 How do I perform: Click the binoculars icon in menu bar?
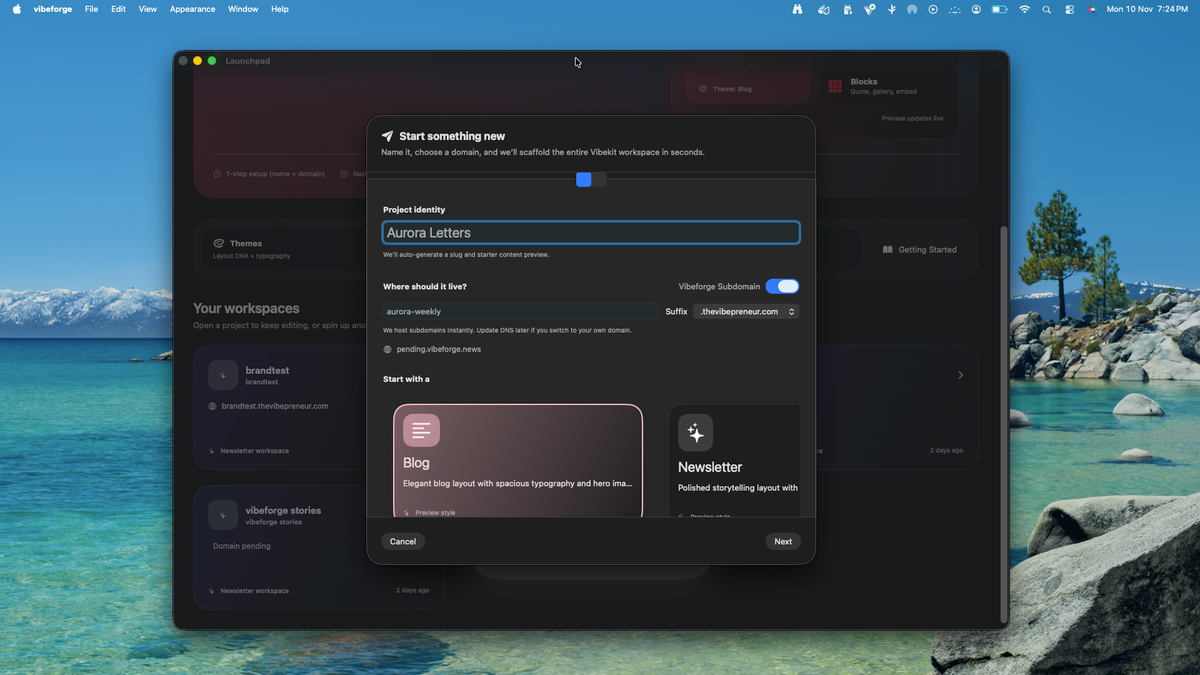tap(798, 9)
